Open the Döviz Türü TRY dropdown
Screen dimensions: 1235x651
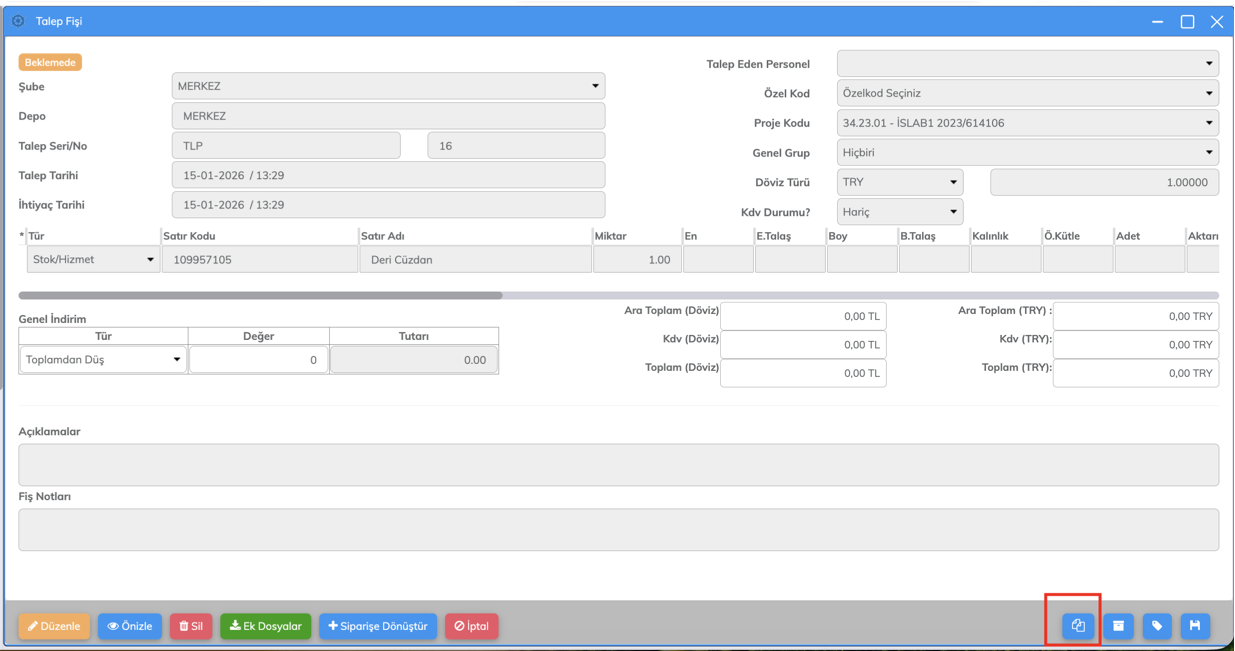tap(899, 182)
